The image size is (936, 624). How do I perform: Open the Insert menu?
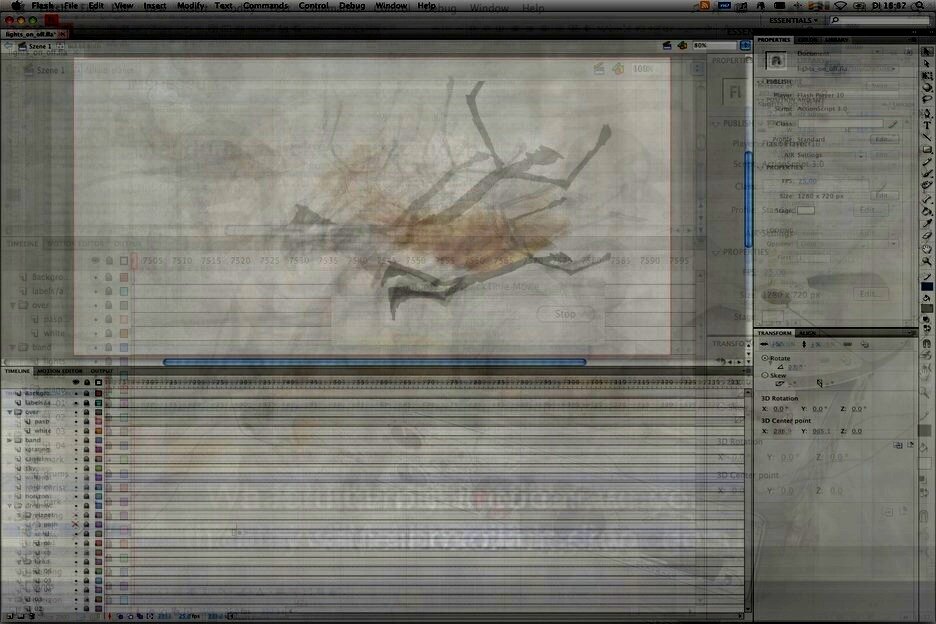pyautogui.click(x=155, y=6)
